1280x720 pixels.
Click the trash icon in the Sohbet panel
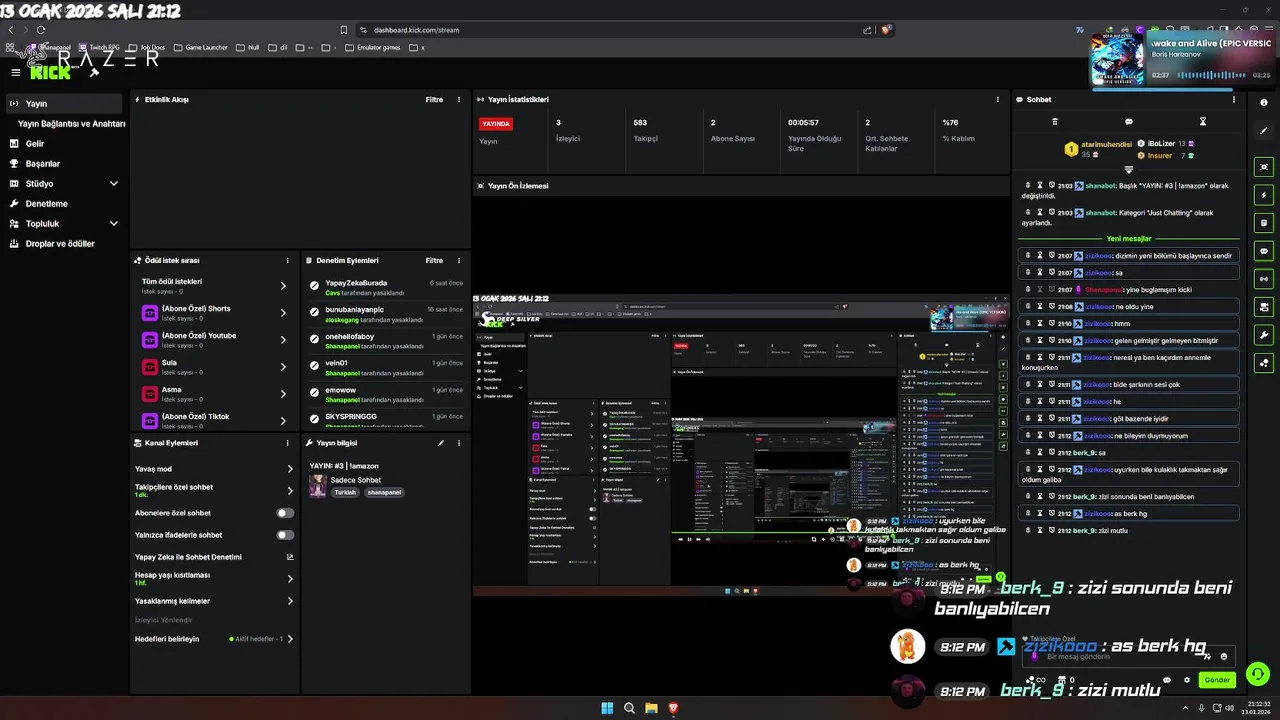(x=1054, y=122)
